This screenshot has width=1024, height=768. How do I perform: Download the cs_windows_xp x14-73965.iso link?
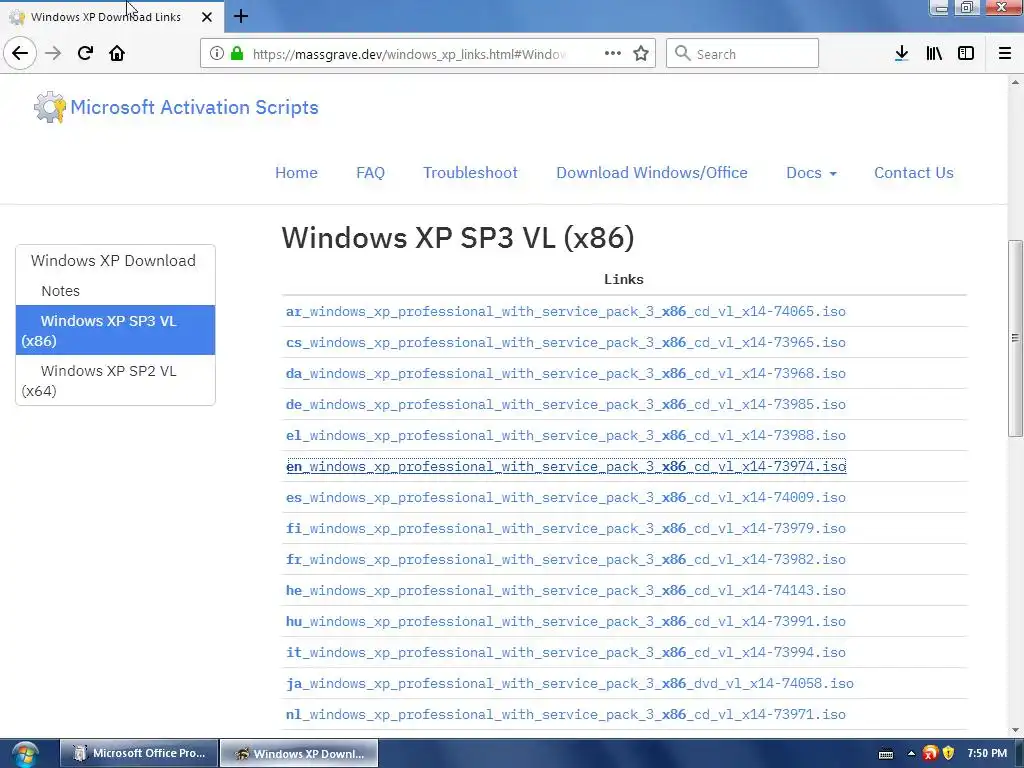566,342
